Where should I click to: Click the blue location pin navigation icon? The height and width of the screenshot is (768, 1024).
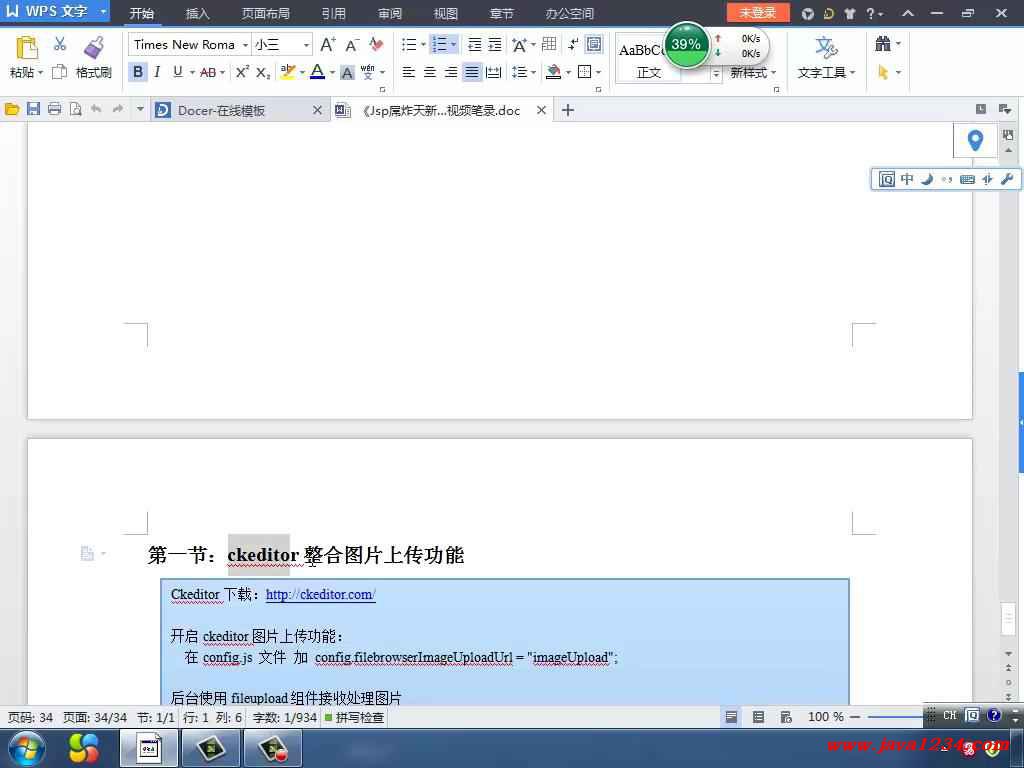[x=975, y=140]
